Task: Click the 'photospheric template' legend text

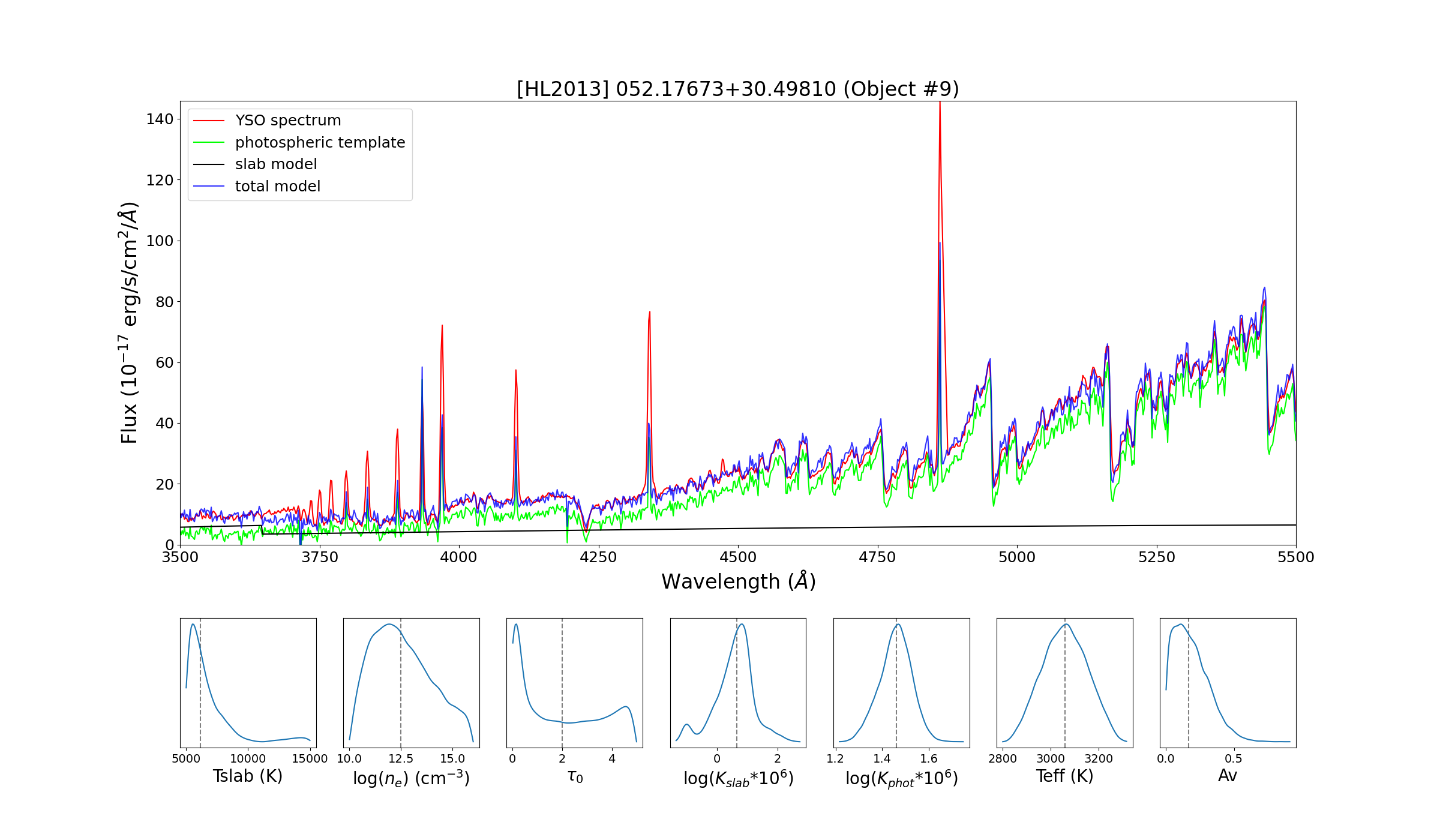Action: (x=320, y=143)
